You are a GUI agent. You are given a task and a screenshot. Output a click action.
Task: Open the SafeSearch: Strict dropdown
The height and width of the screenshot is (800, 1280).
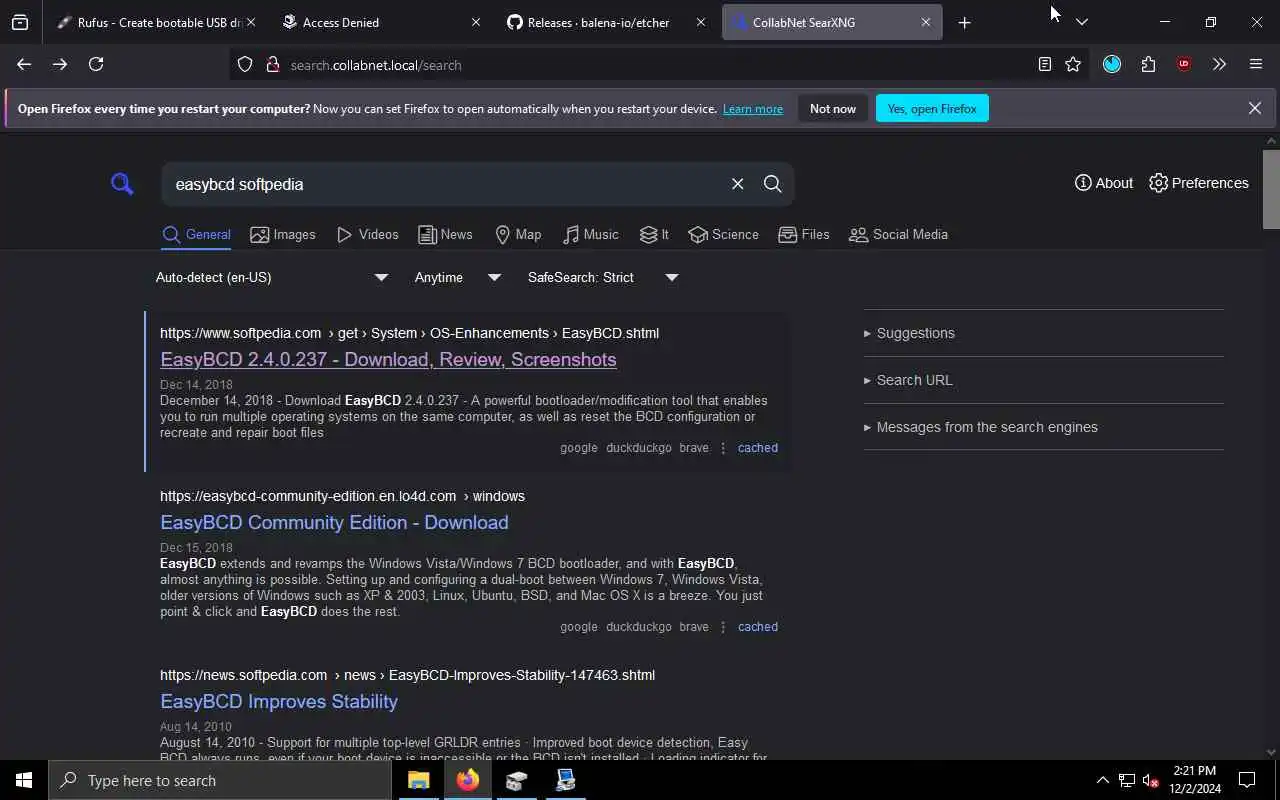[x=603, y=277]
